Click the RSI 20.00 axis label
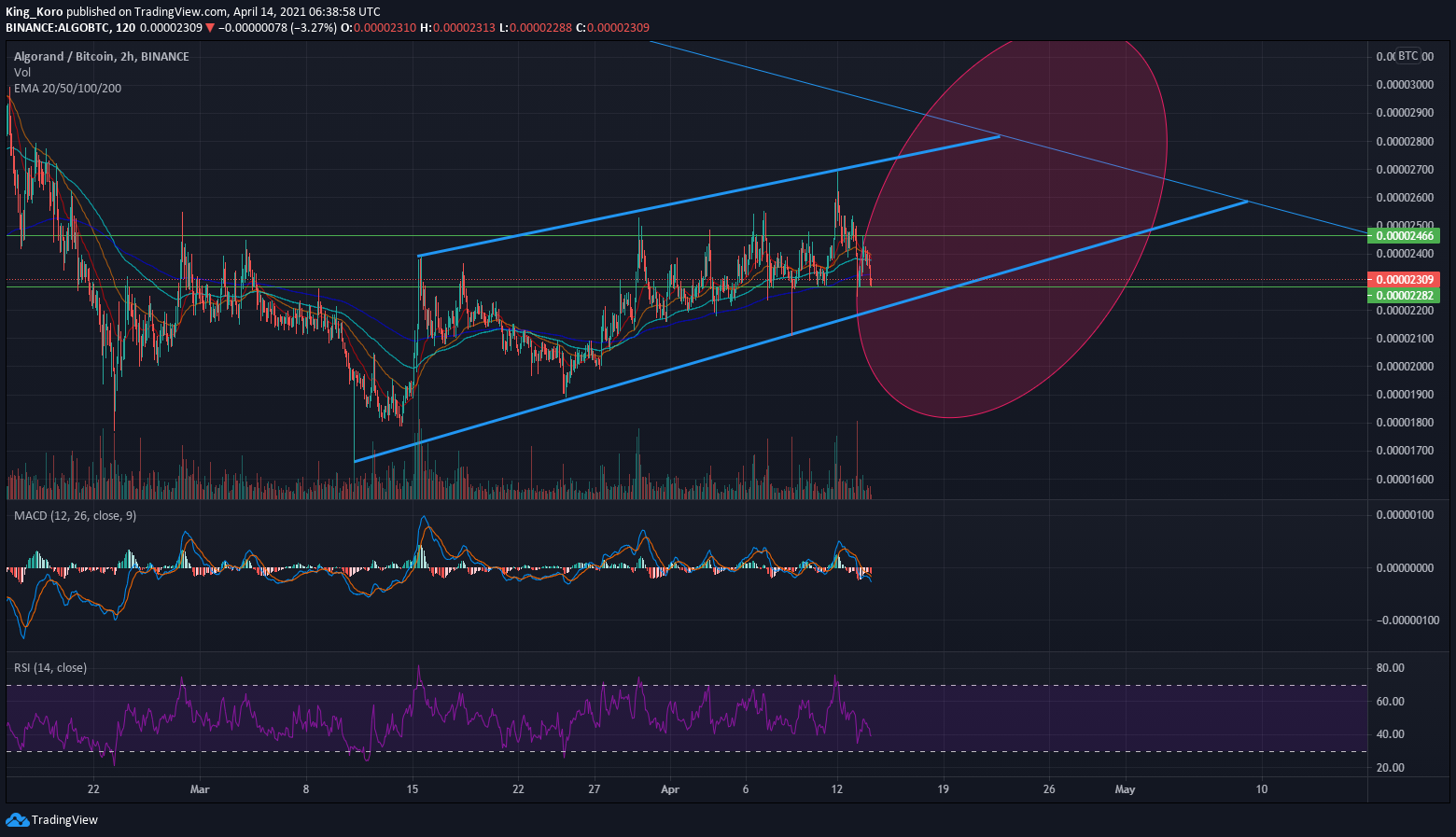The height and width of the screenshot is (837, 1456). click(1390, 767)
